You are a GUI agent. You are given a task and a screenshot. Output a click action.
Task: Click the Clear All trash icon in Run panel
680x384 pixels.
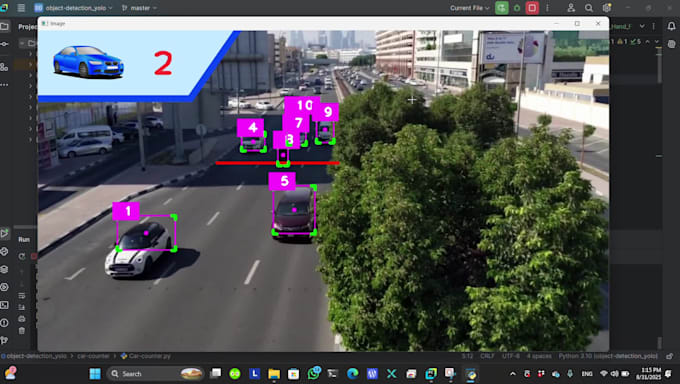(22, 331)
